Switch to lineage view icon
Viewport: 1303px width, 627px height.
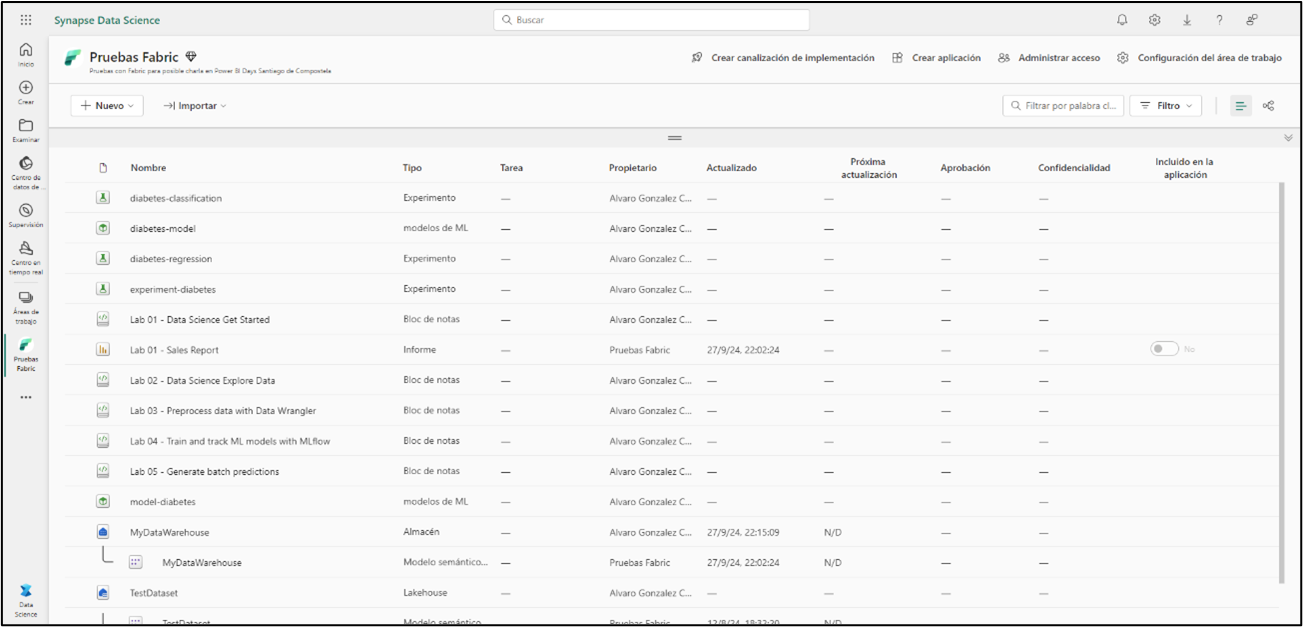1268,106
